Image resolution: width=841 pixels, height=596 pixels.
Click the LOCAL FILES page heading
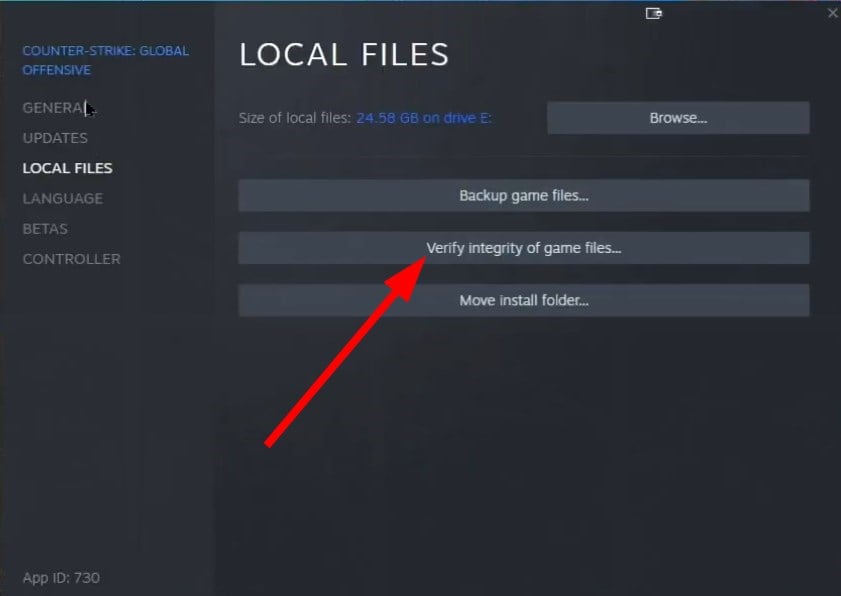tap(344, 55)
